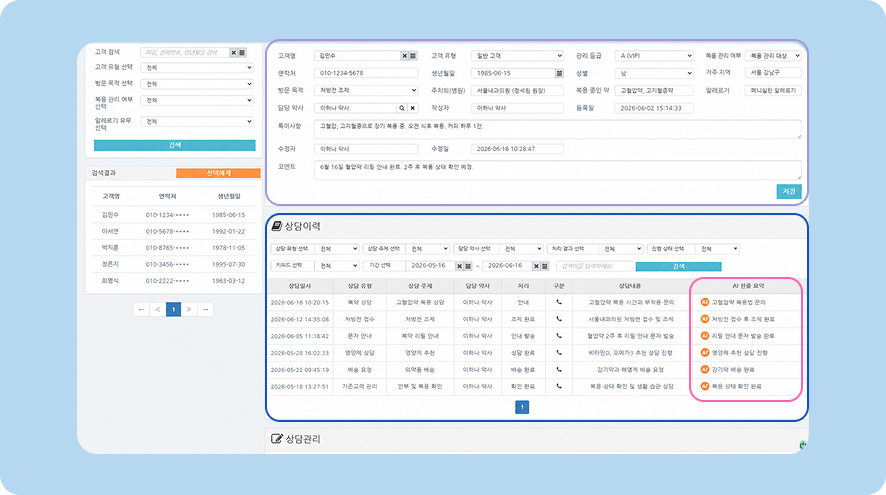The width and height of the screenshot is (886, 495).
Task: Clear the 담당 약사 field with X icon
Action: tap(413, 108)
